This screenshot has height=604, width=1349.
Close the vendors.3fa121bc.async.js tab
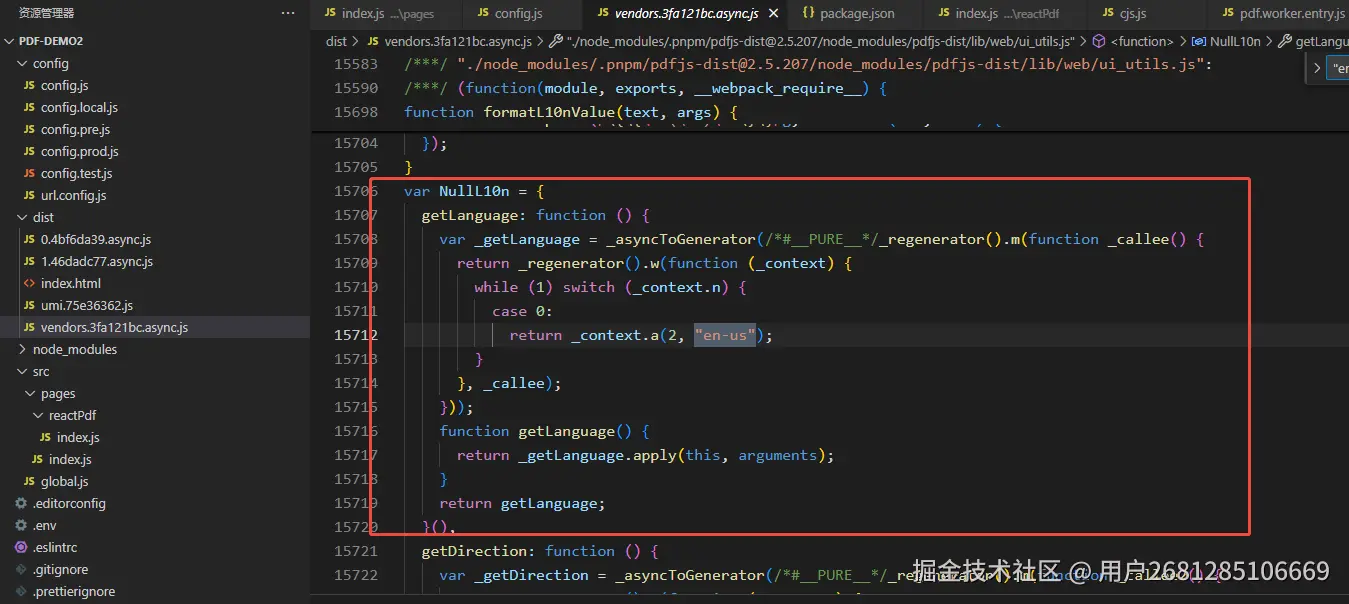[772, 13]
